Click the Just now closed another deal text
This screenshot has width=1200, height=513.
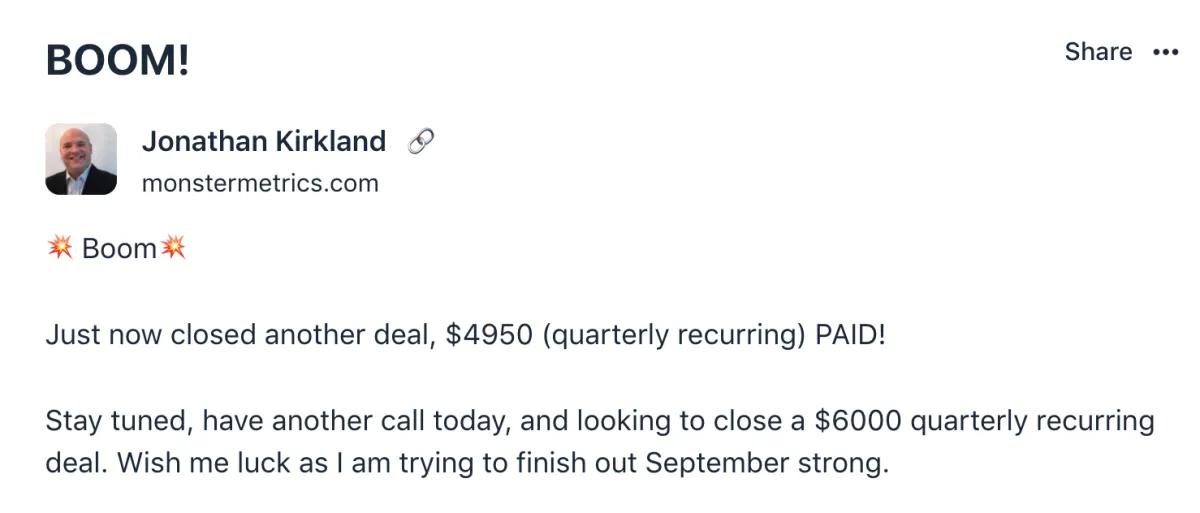[240, 335]
